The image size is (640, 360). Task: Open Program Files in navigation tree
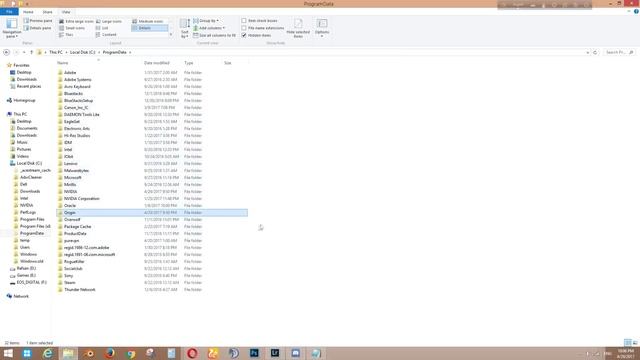[29, 219]
